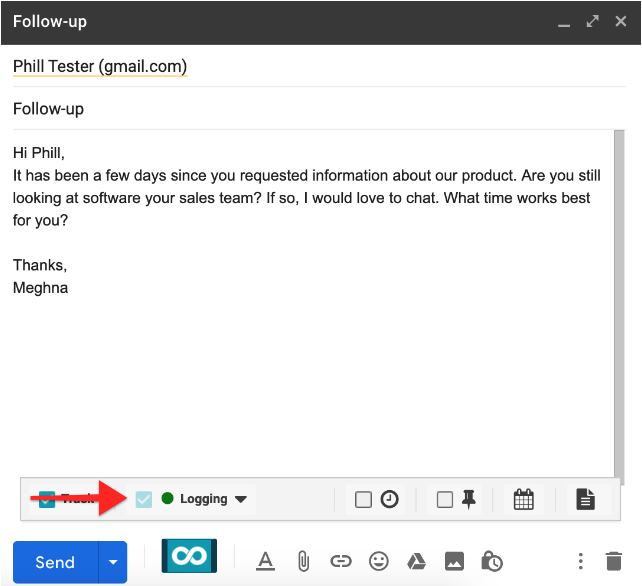Click the 'Meghna' signature text
The height and width of the screenshot is (586, 642).
tap(40, 288)
